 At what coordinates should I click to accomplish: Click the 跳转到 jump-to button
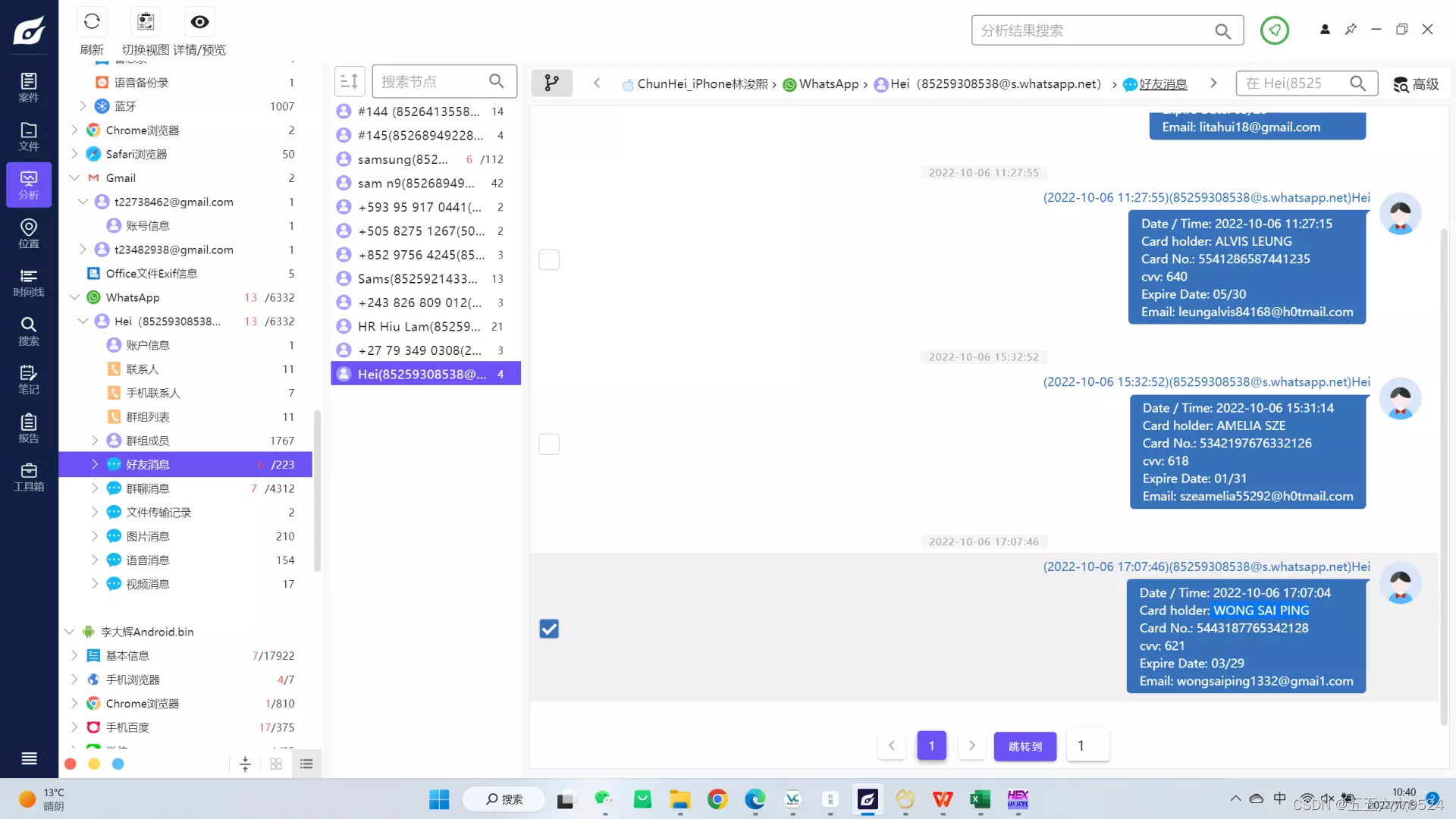1025,746
